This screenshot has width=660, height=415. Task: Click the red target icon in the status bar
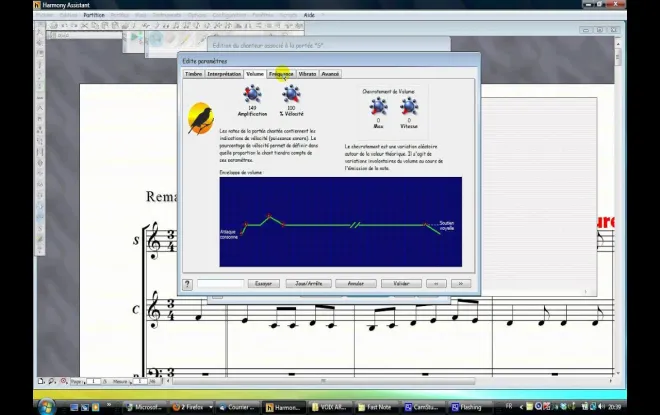[x=63, y=381]
